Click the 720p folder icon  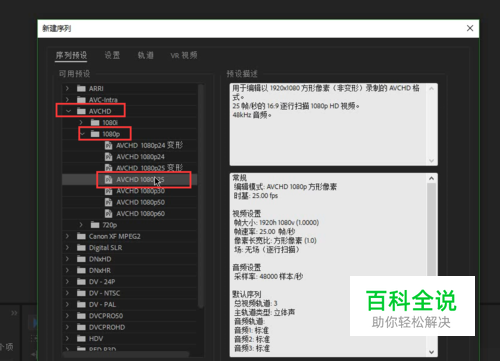click(x=95, y=225)
